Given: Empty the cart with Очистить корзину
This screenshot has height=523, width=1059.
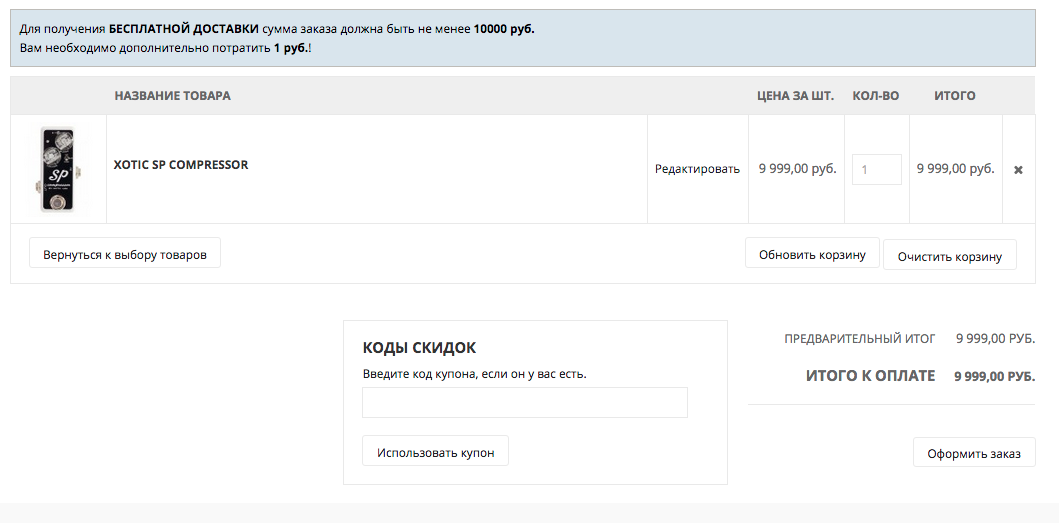Looking at the screenshot, I should pos(949,255).
